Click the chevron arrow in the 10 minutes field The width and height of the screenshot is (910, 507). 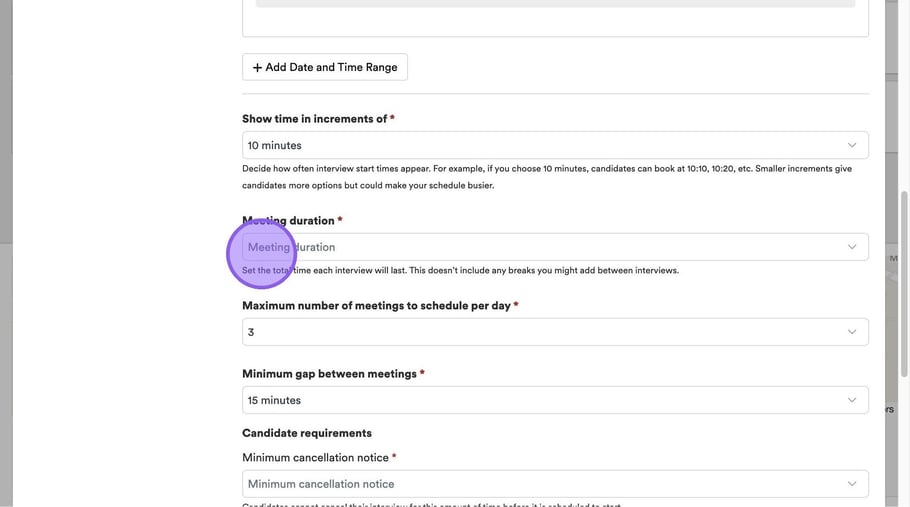pos(852,145)
